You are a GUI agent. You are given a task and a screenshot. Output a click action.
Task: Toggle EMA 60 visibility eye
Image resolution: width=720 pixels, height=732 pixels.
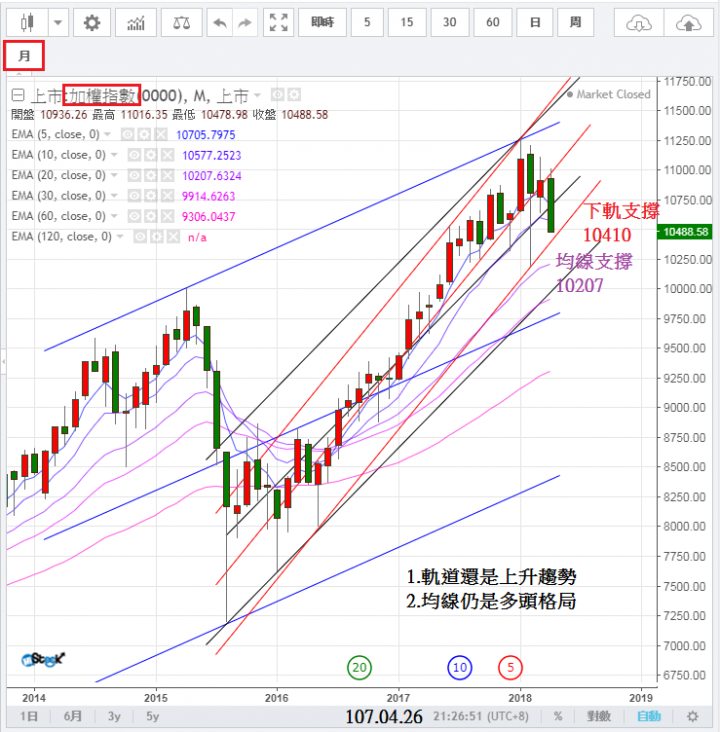tap(134, 216)
